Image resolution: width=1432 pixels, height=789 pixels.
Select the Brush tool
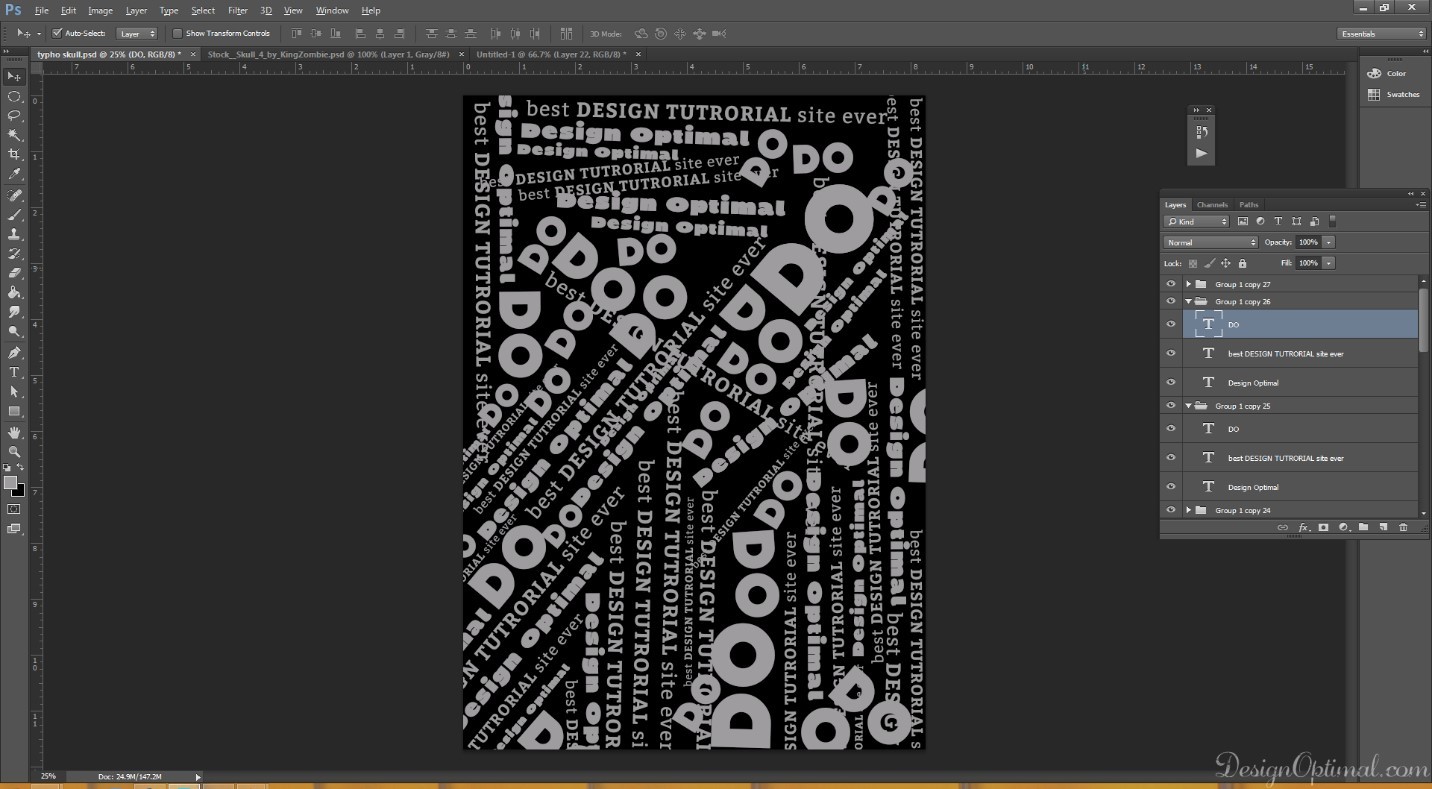[x=14, y=214]
